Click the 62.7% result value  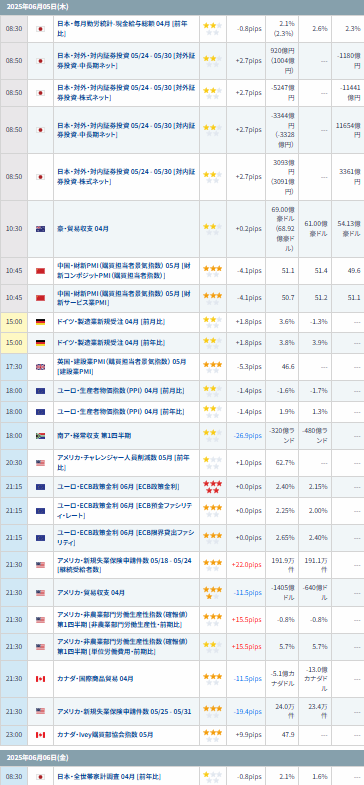pos(286,463)
